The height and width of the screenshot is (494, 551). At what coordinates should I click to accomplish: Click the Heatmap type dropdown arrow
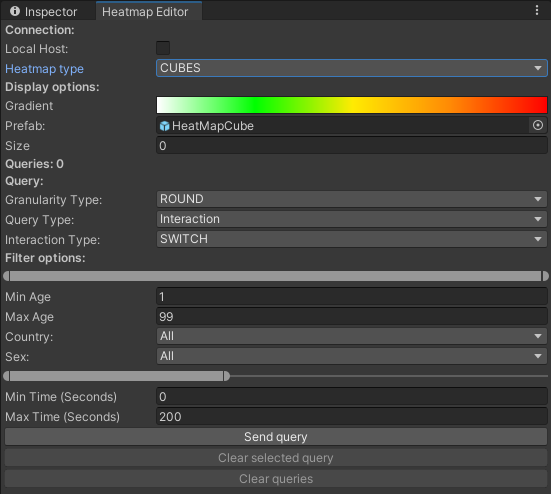click(x=538, y=68)
